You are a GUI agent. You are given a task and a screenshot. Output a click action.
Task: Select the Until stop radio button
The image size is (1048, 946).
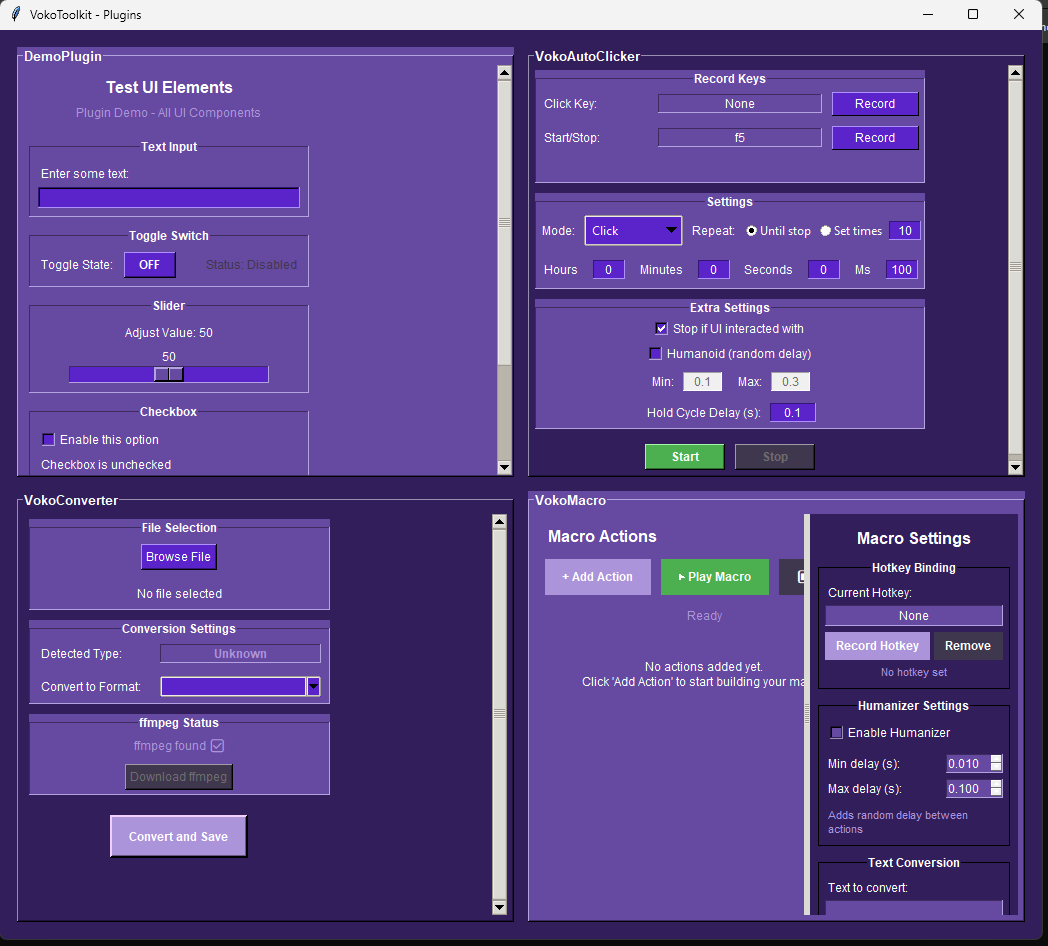point(751,231)
